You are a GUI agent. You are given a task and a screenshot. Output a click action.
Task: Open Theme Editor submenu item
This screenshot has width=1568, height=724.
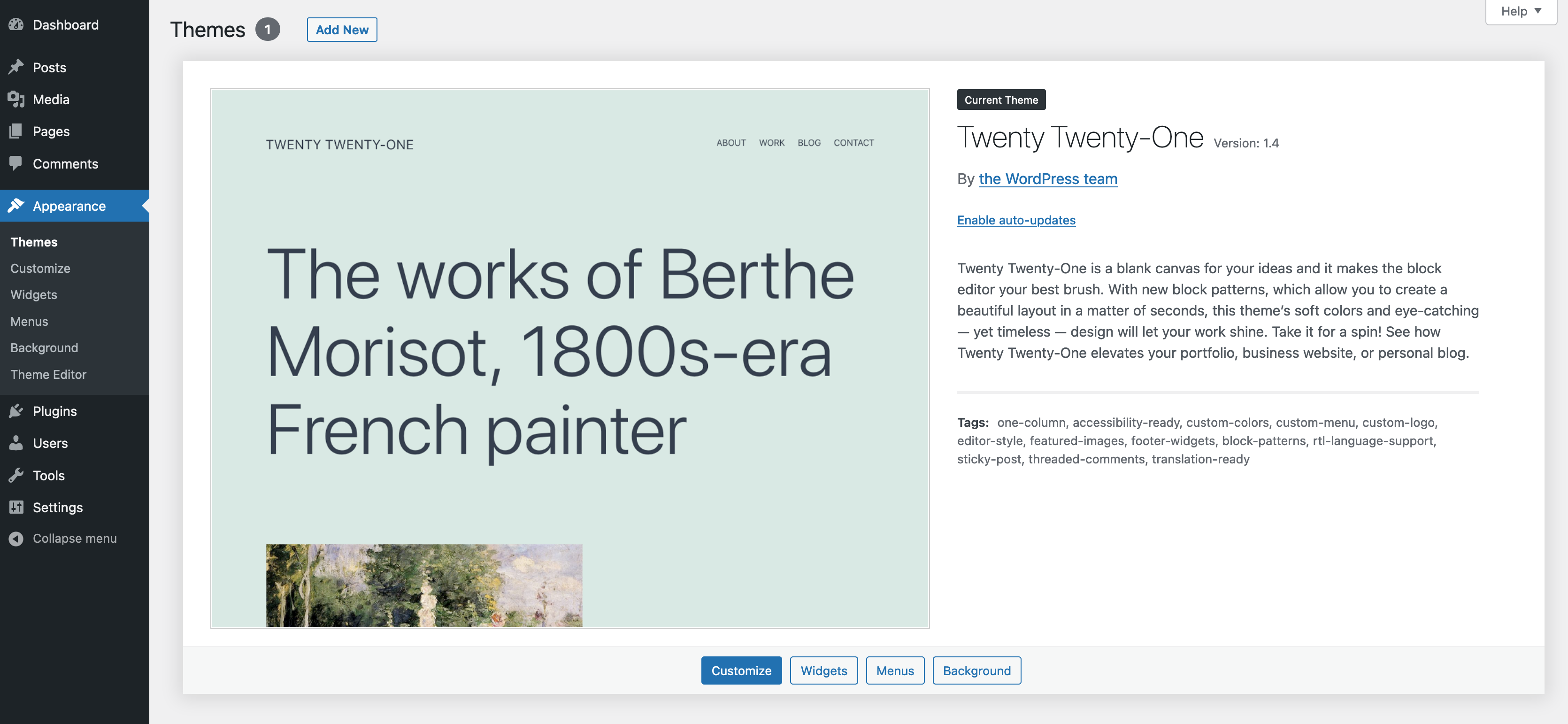pos(48,375)
